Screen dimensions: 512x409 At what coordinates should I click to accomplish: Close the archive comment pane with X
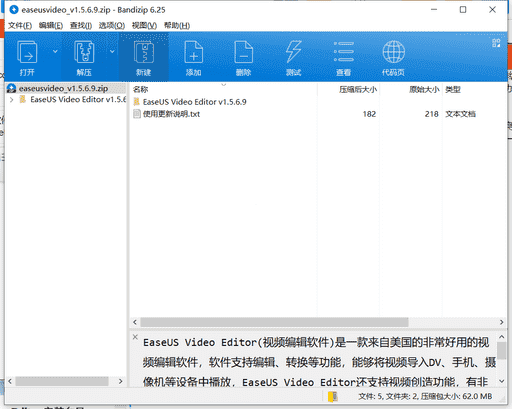click(135, 337)
